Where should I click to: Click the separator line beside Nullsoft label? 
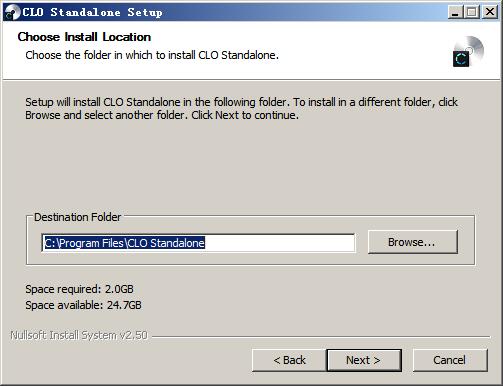tap(321, 337)
